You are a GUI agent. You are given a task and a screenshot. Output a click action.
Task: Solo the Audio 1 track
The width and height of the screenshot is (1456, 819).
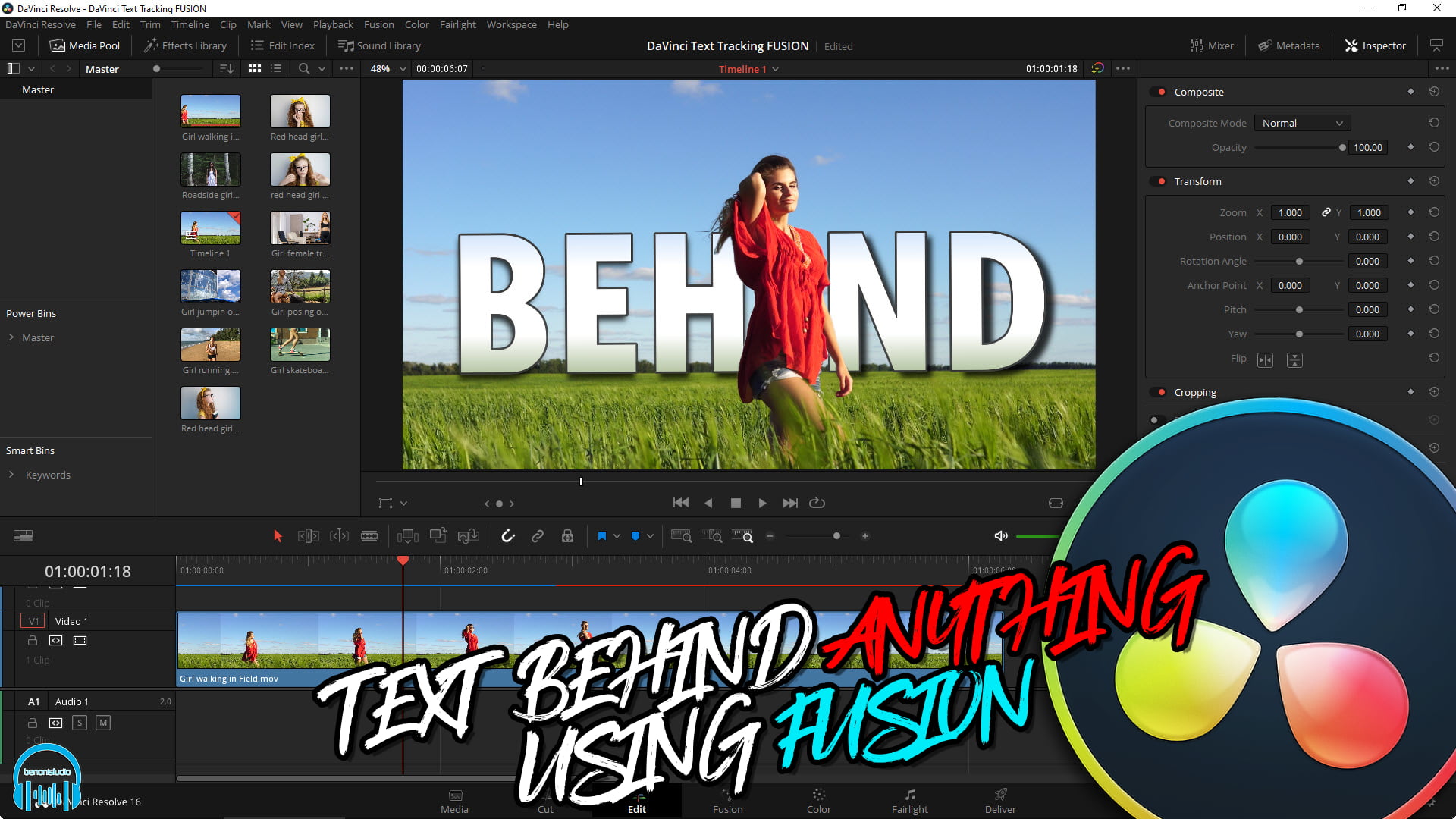pyautogui.click(x=80, y=723)
